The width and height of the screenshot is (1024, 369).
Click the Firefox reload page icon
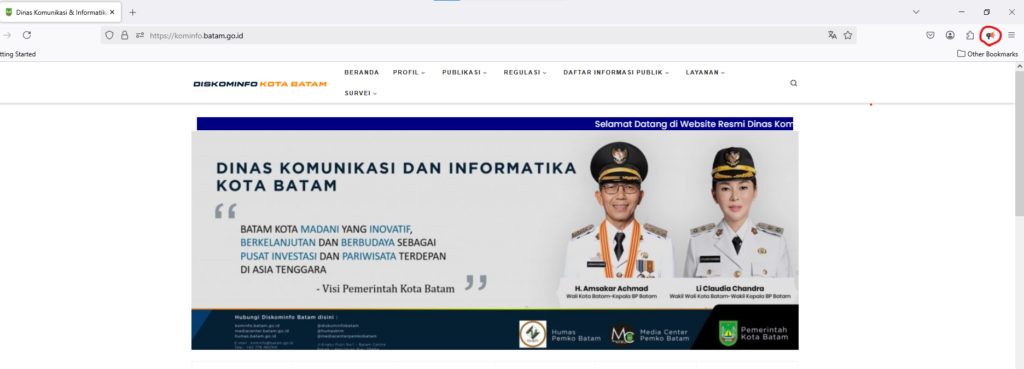click(x=27, y=35)
